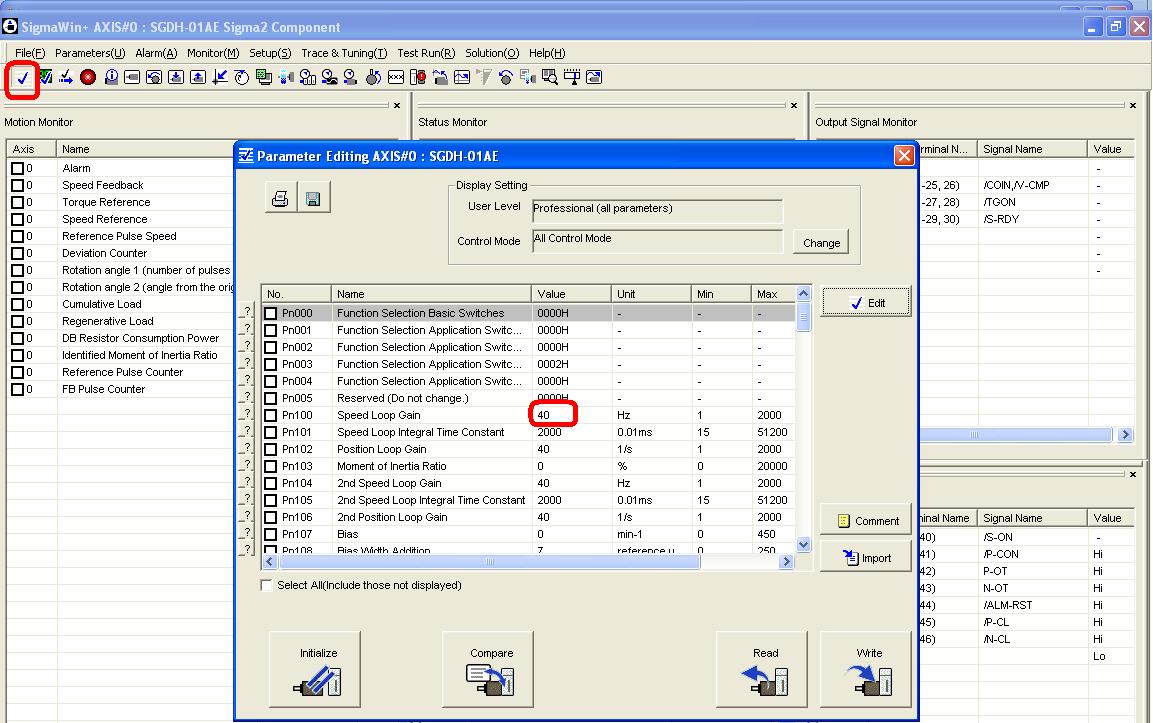Click the Compare button
This screenshot has height=723, width=1153.
click(488, 669)
